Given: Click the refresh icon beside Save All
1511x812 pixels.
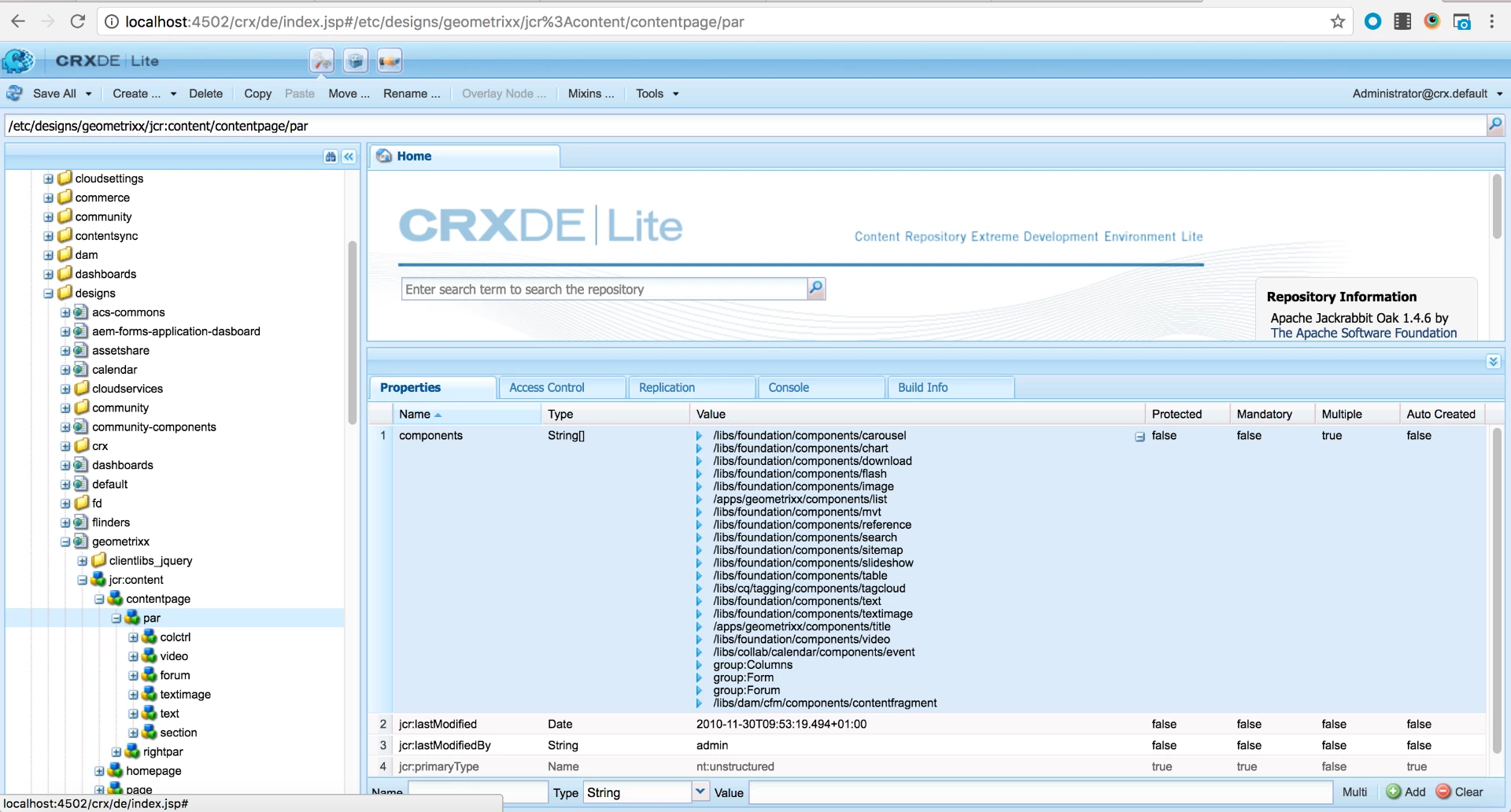Looking at the screenshot, I should click(x=15, y=94).
